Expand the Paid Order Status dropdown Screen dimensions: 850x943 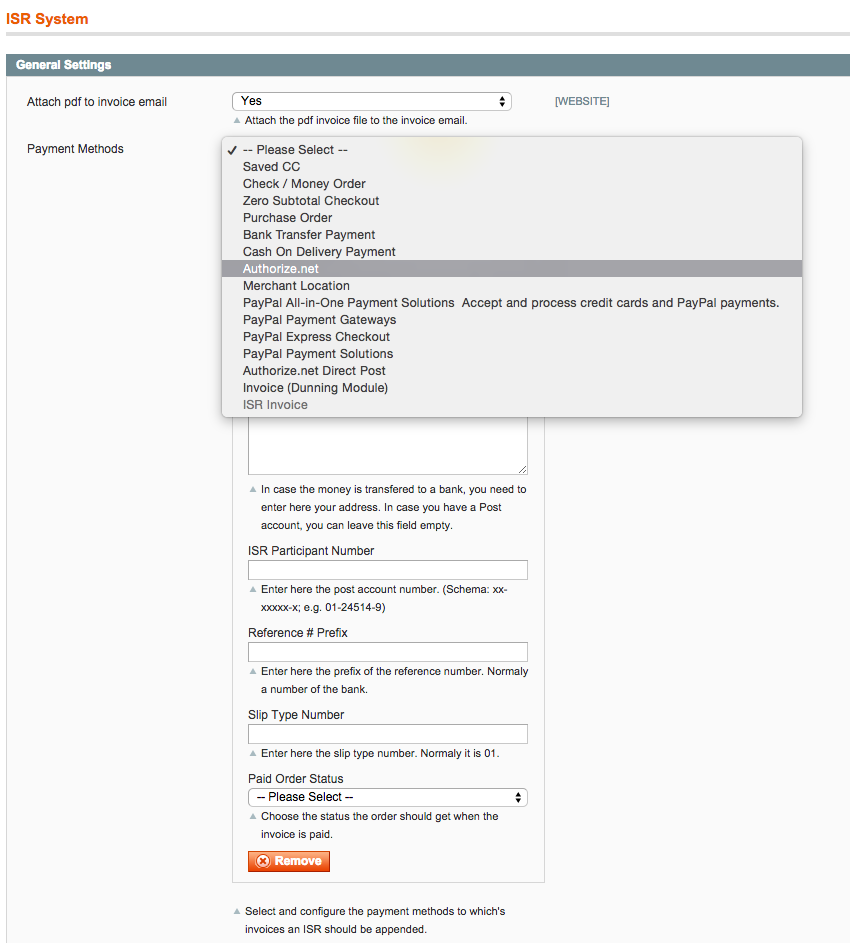tap(387, 797)
